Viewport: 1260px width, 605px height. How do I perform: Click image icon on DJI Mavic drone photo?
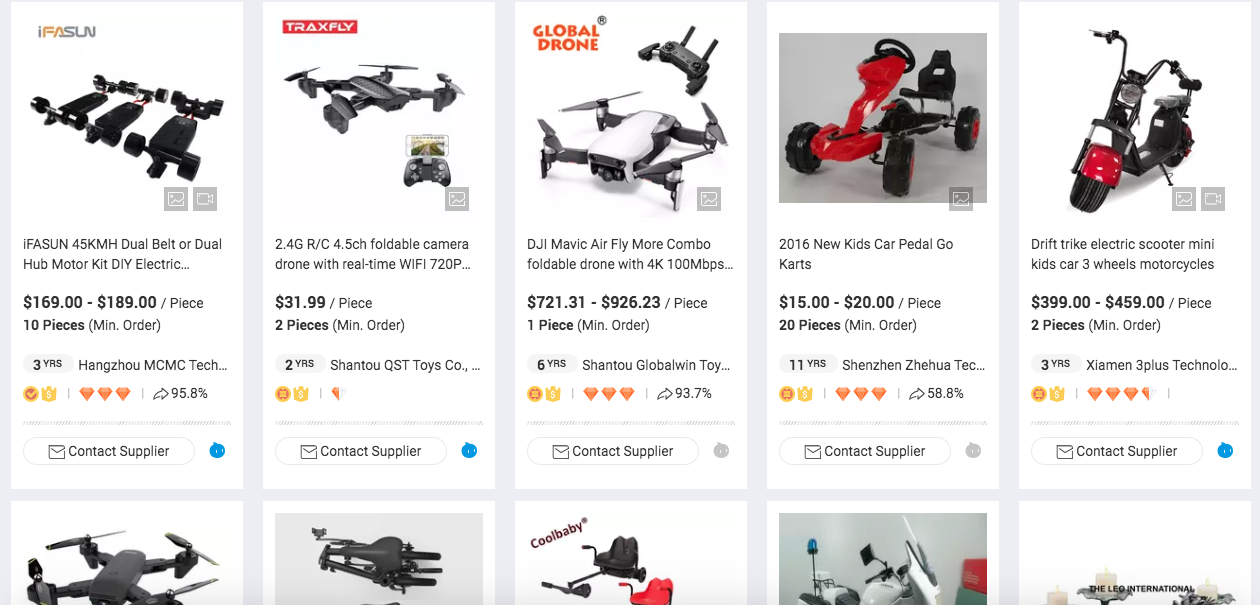coord(709,199)
